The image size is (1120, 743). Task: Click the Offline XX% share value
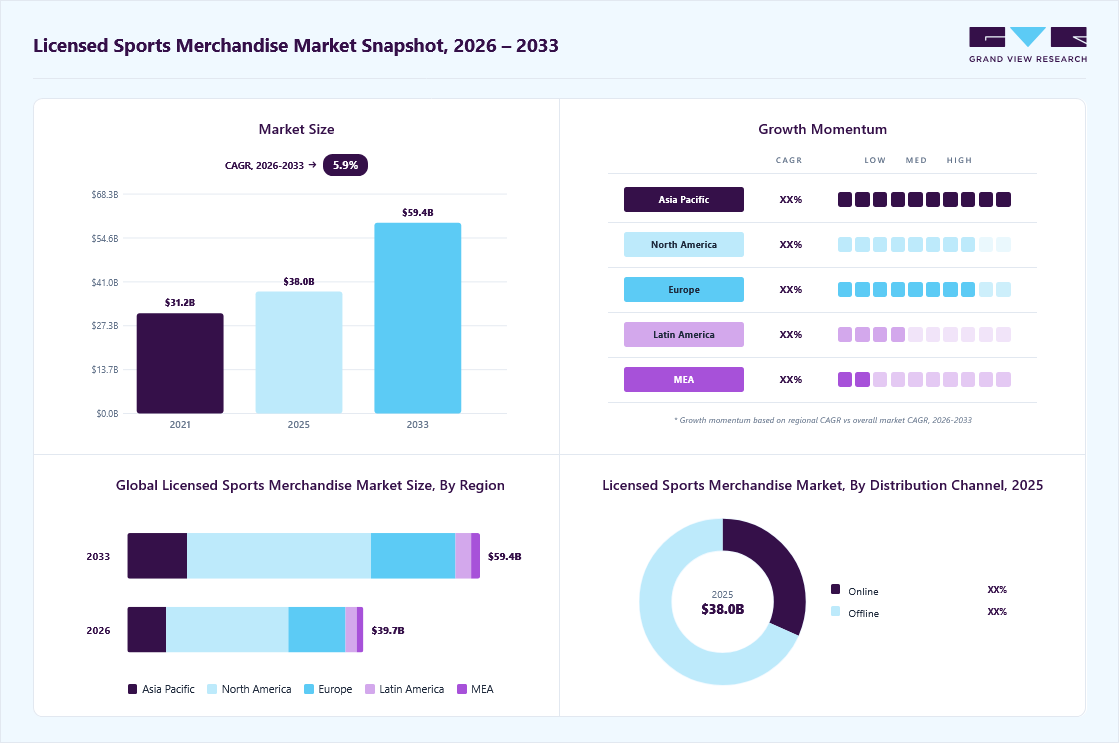[x=997, y=612]
